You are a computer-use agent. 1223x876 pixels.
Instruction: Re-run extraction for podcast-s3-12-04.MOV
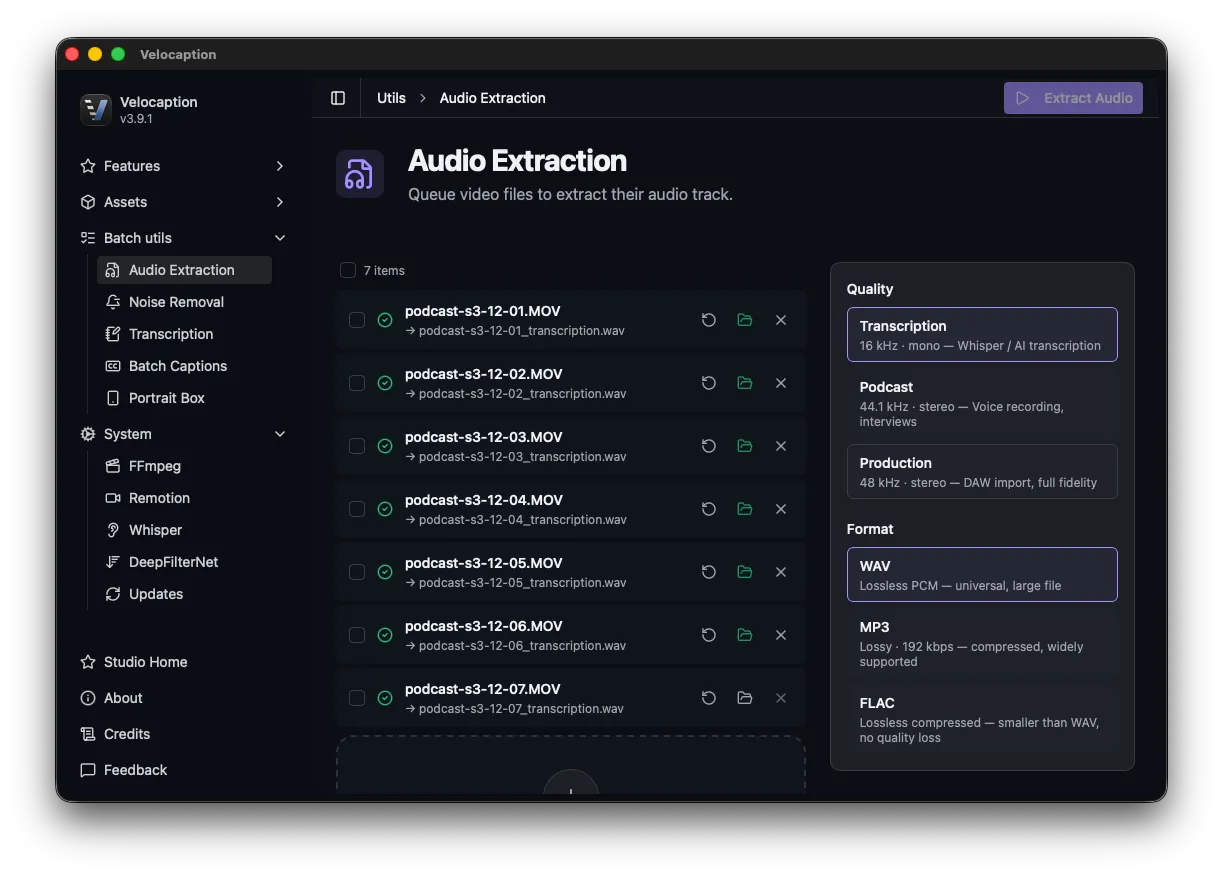[709, 509]
